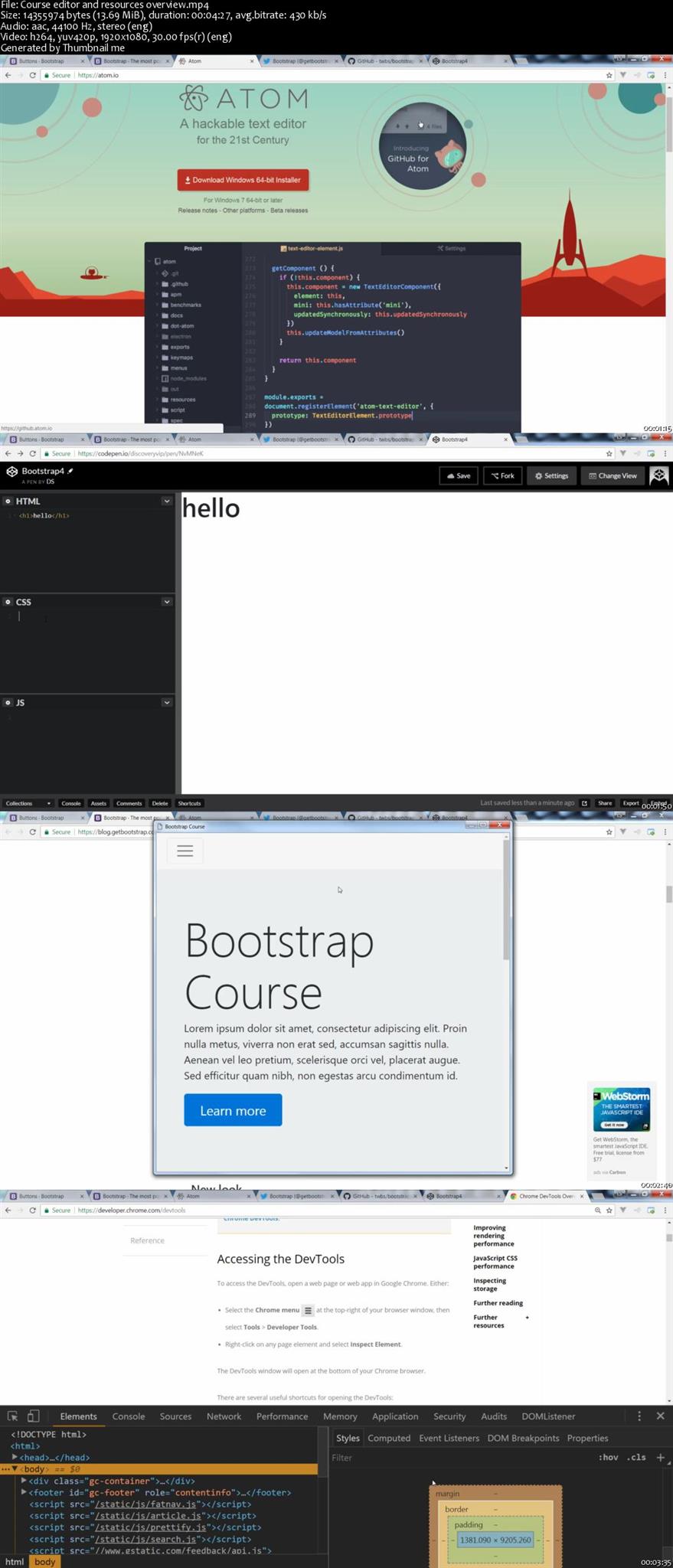Expand Further resources with its plus sign
673x1568 pixels.
tap(527, 1318)
